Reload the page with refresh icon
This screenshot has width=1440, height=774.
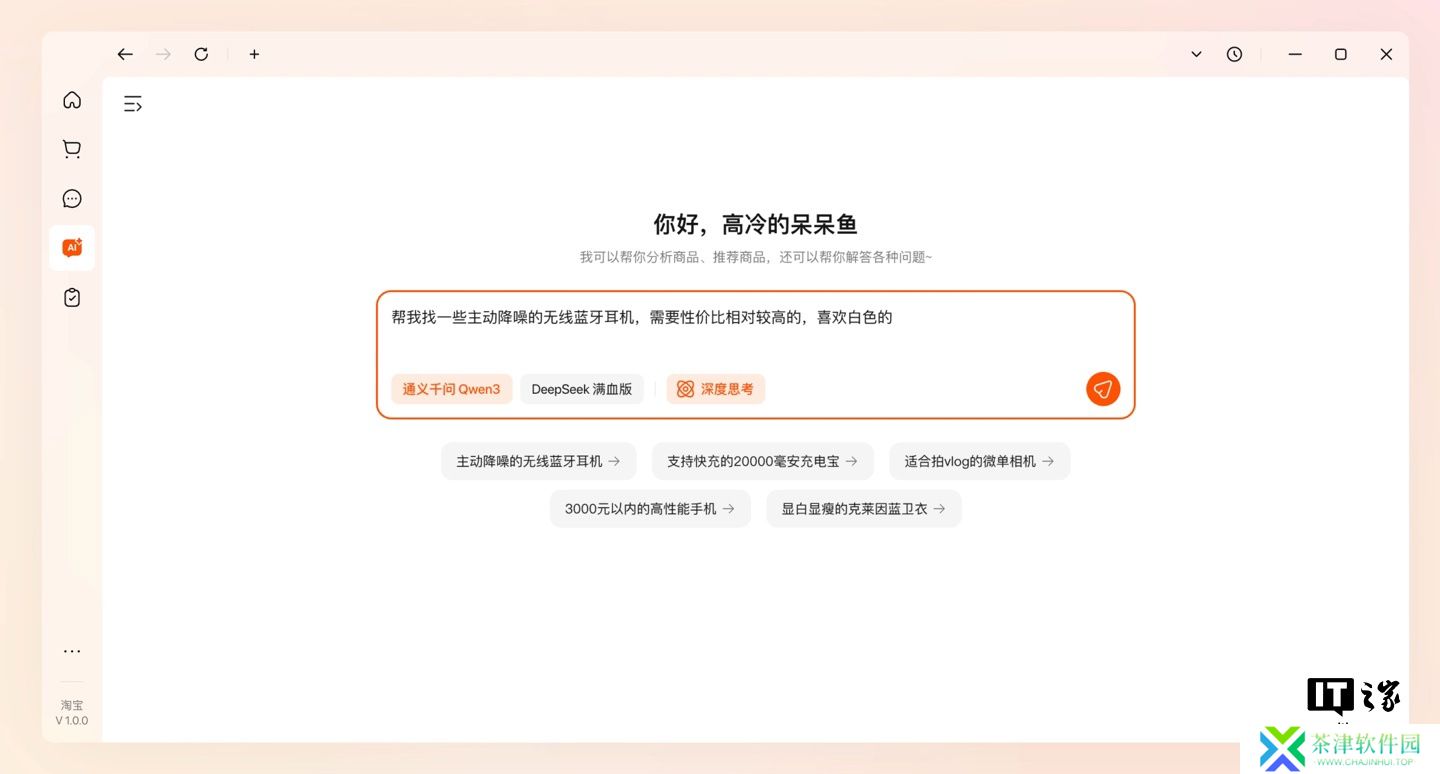coord(201,54)
